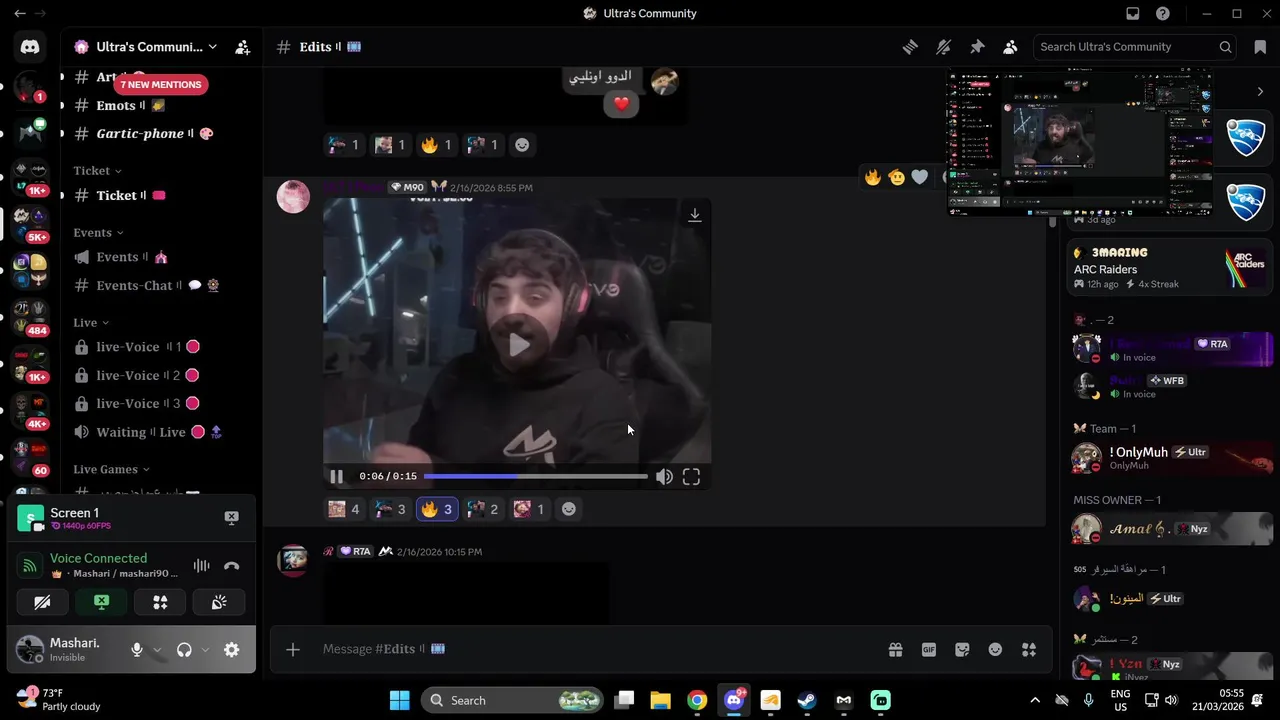Mute the microphone in user panel
This screenshot has width=1280, height=720.
coord(137,650)
